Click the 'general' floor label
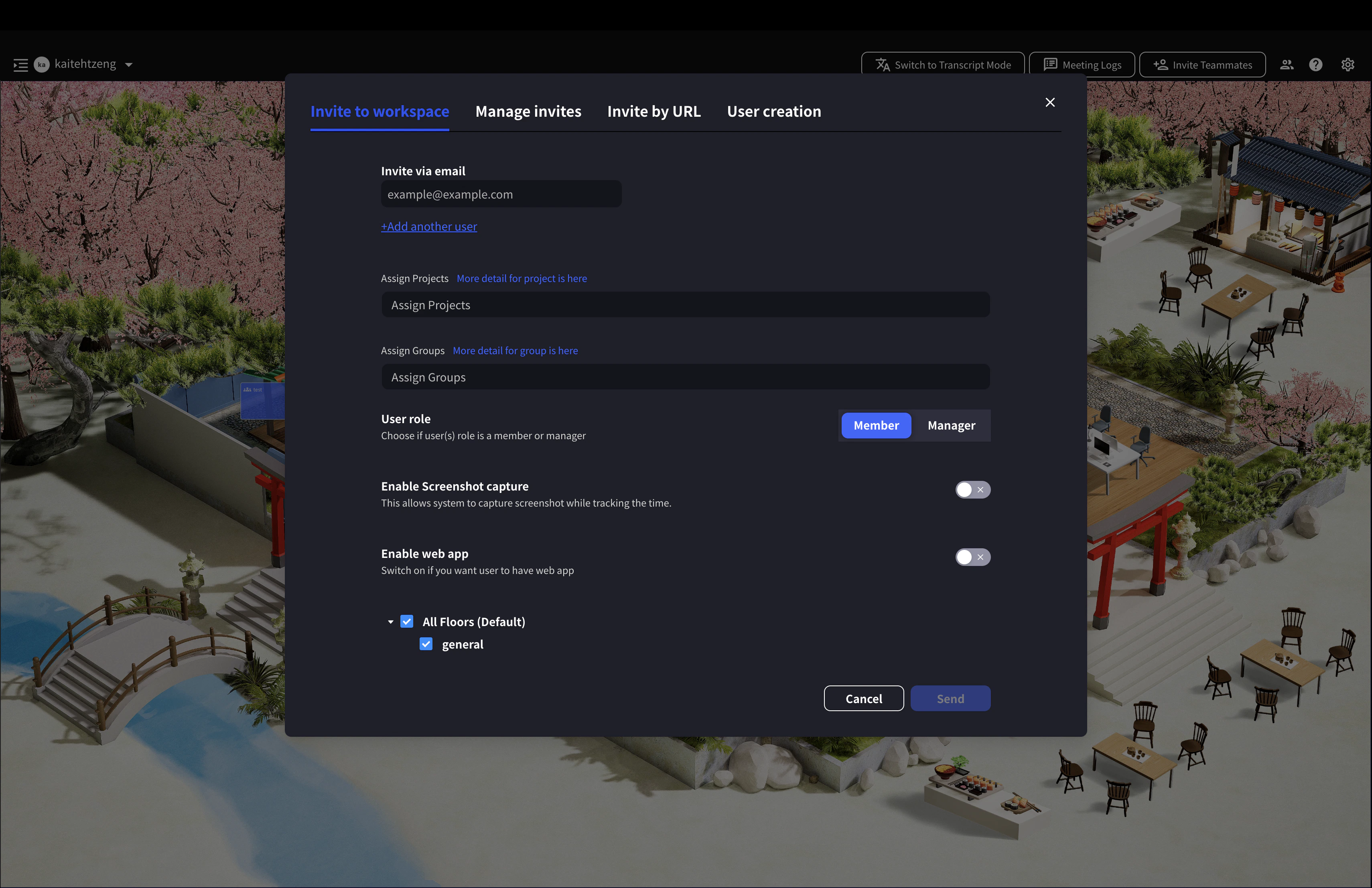This screenshot has width=1372, height=888. (462, 644)
